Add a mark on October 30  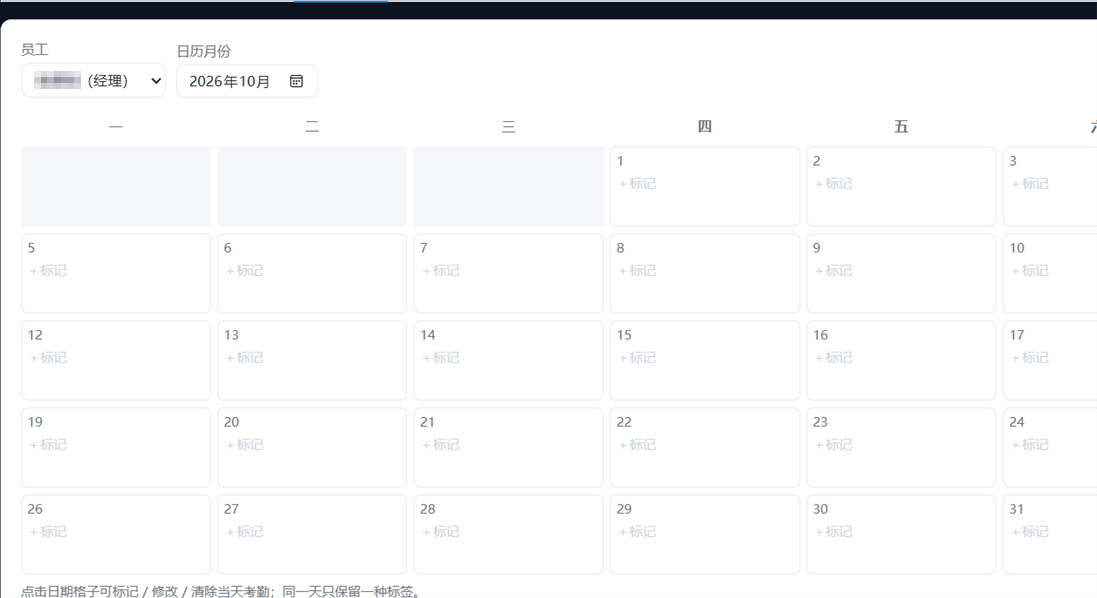(x=833, y=532)
